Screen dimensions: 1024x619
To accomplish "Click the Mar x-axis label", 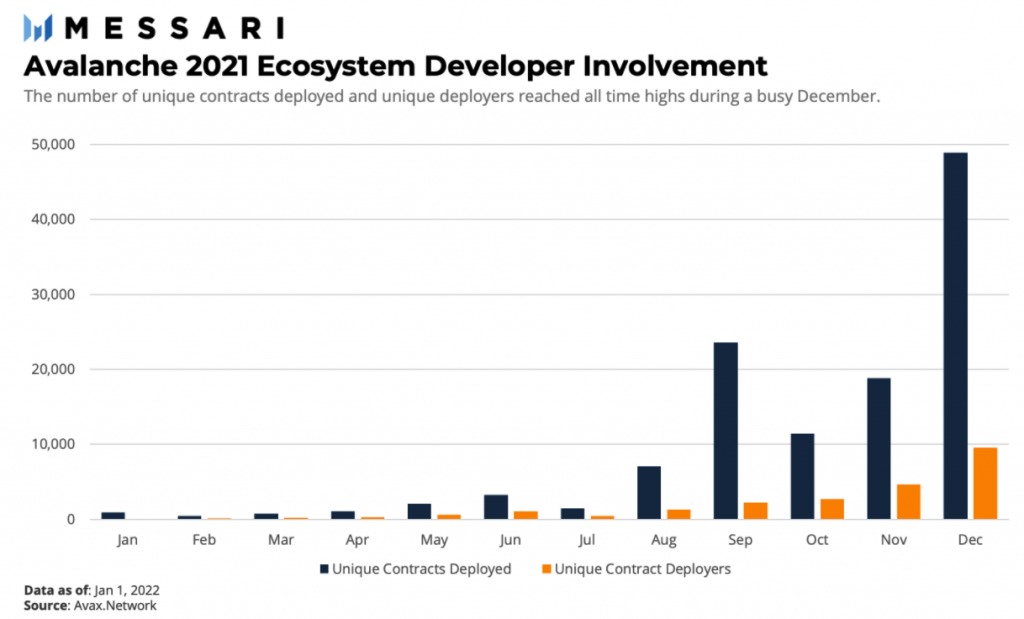I will [281, 540].
